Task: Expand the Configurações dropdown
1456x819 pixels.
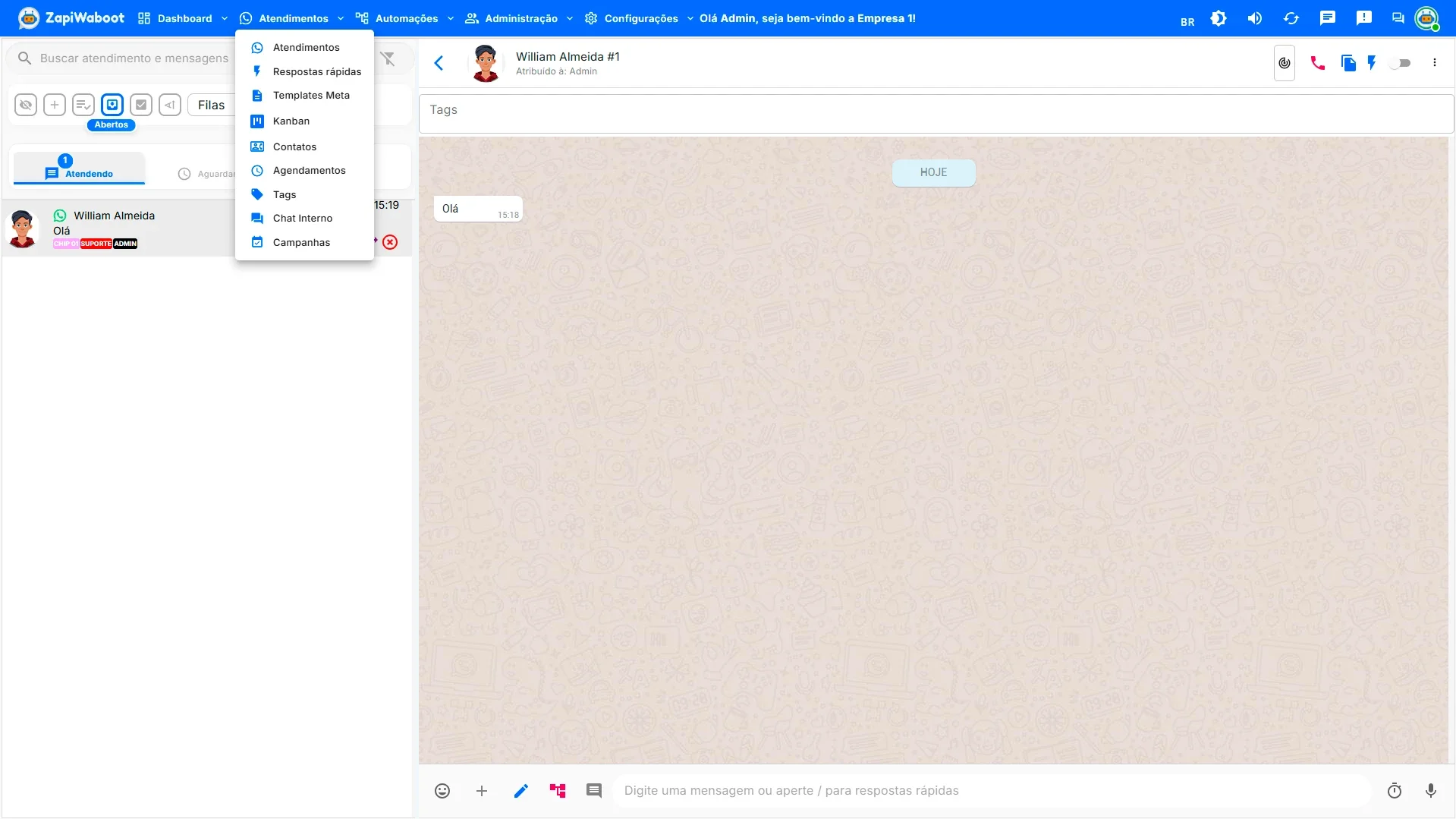Action: tap(639, 18)
